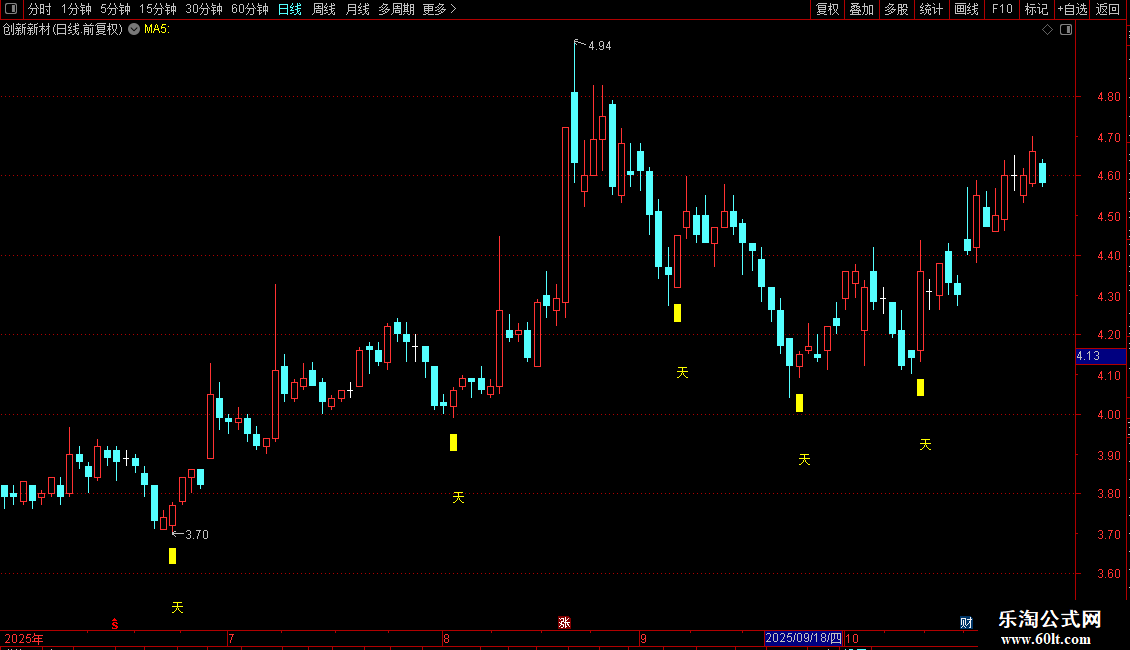Toggle the right sidebar panel icon
This screenshot has height=650, width=1130.
tap(1066, 30)
